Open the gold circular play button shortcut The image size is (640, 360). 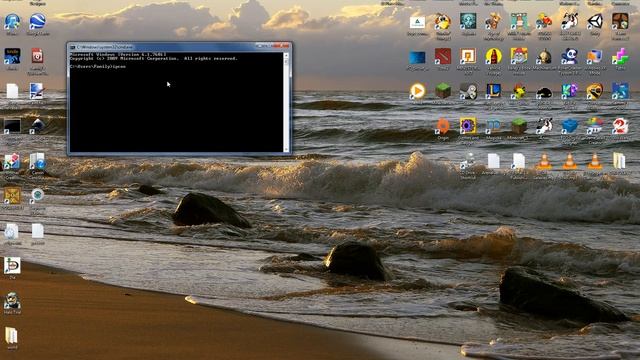point(418,91)
